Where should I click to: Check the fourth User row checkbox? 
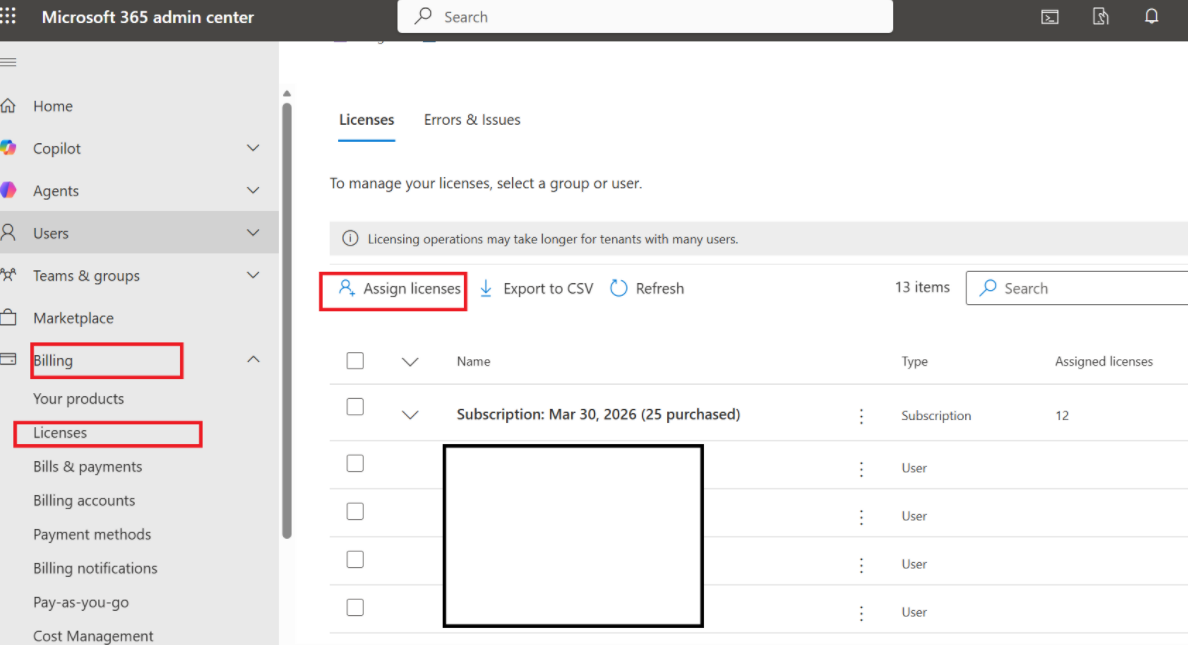(355, 607)
